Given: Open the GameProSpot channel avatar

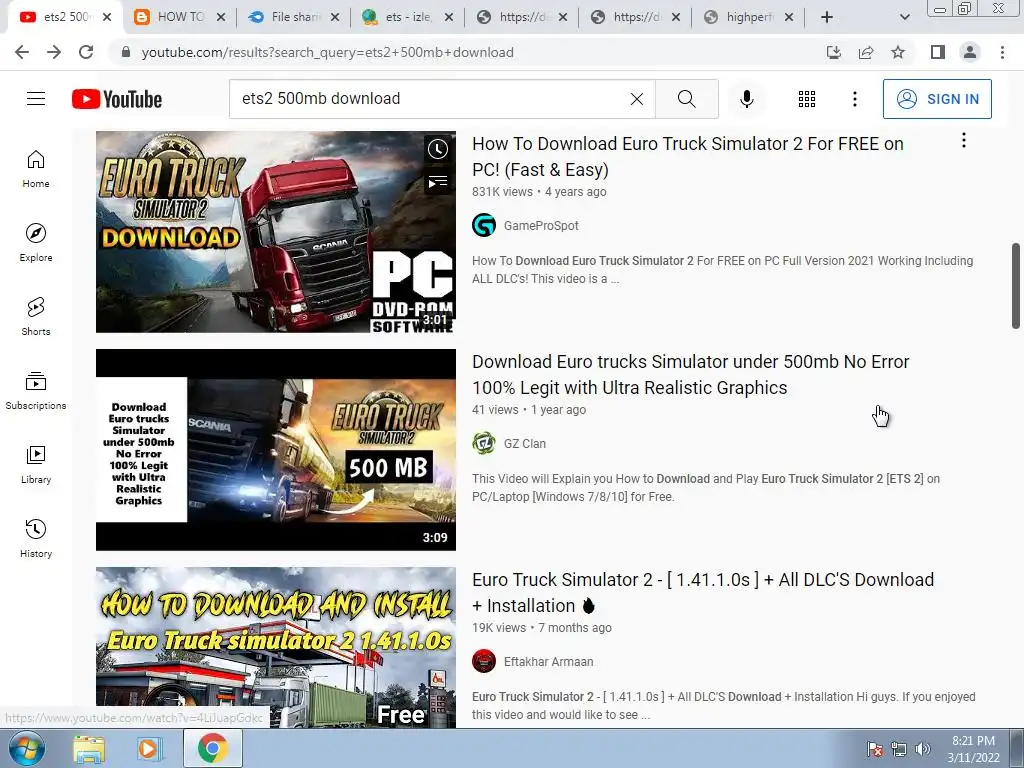Looking at the screenshot, I should 484,225.
